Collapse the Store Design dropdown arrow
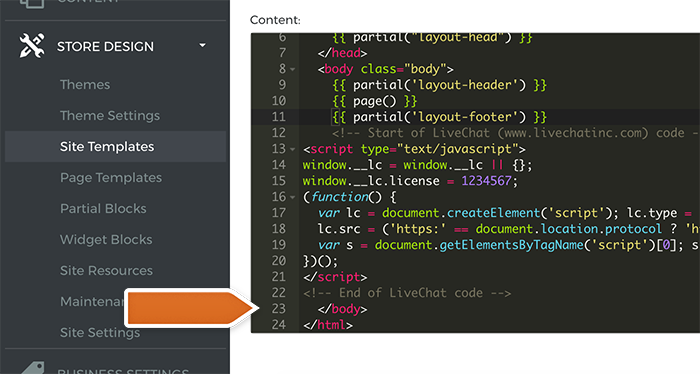700x374 pixels. 202,46
